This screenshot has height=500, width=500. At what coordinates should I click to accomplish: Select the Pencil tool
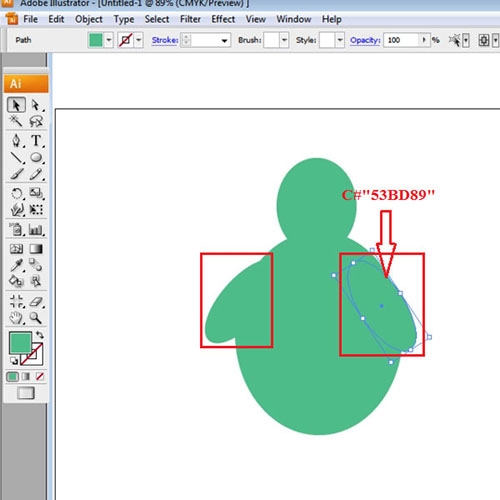36,174
